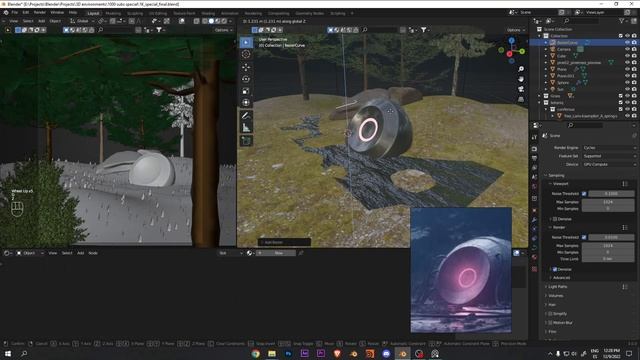This screenshot has height=360, width=640.
Task: Expand the Sphere object in outliner
Action: click(x=546, y=82)
